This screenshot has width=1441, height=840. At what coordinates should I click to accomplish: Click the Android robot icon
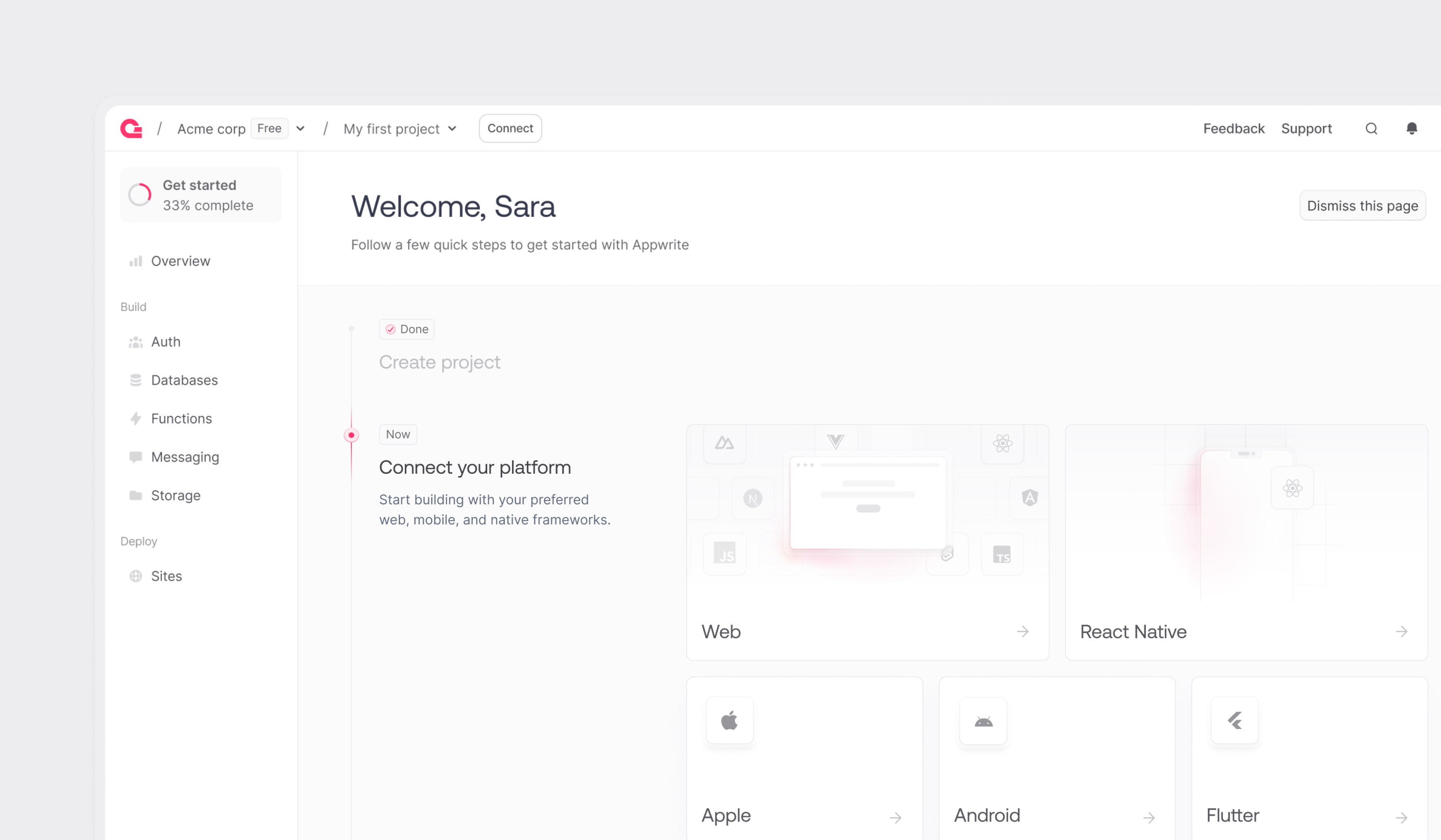tap(983, 722)
